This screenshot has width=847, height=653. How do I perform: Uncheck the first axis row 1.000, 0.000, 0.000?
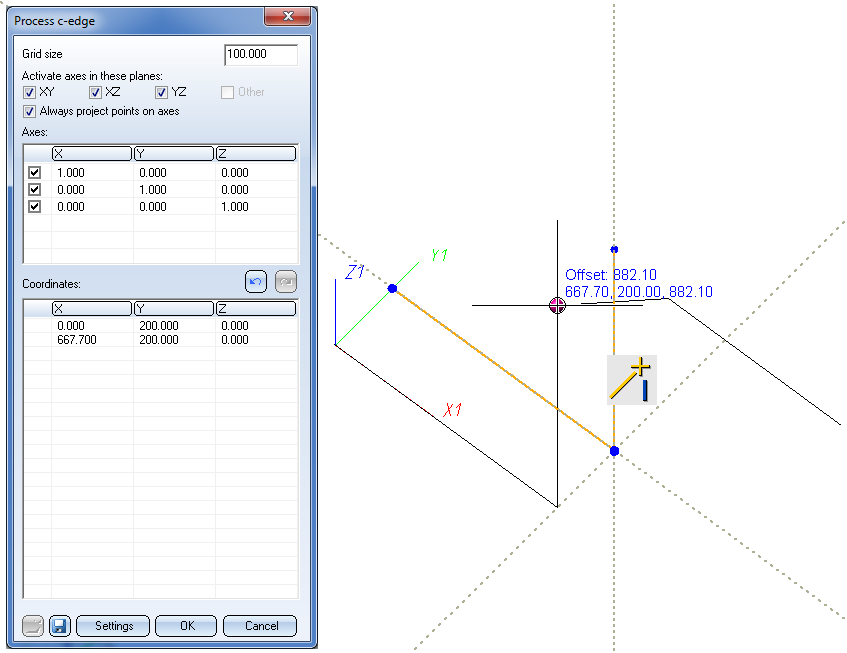[x=35, y=173]
